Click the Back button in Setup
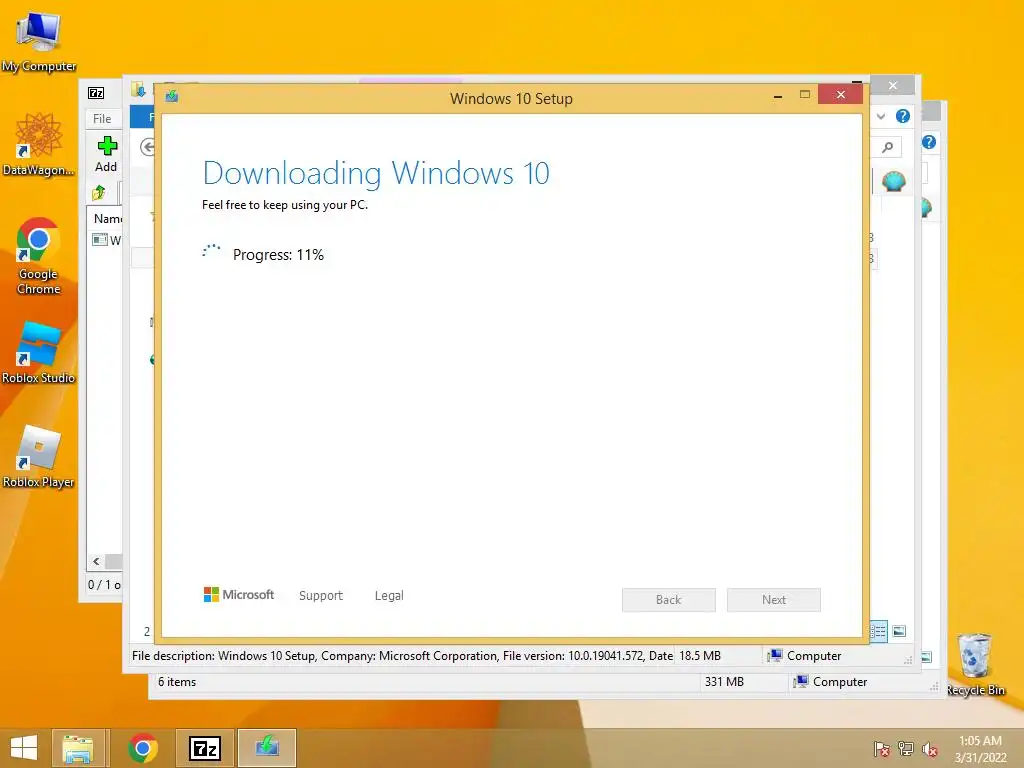Viewport: 1024px width, 768px height. [669, 600]
